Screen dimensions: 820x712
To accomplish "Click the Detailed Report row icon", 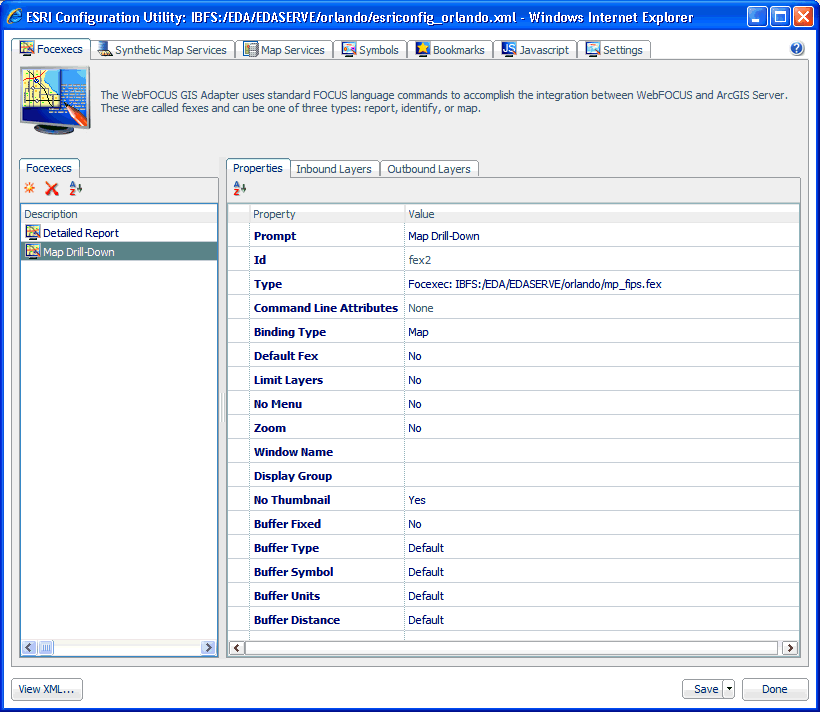I will (x=33, y=232).
